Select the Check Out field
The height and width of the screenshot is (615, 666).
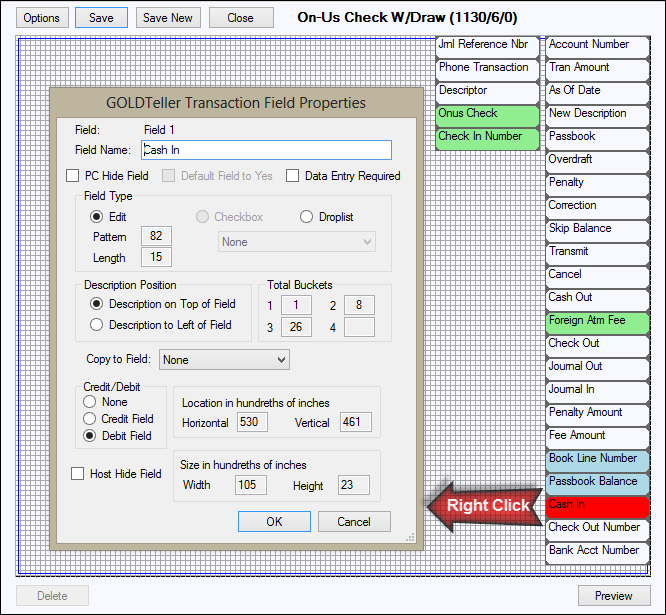(x=597, y=345)
